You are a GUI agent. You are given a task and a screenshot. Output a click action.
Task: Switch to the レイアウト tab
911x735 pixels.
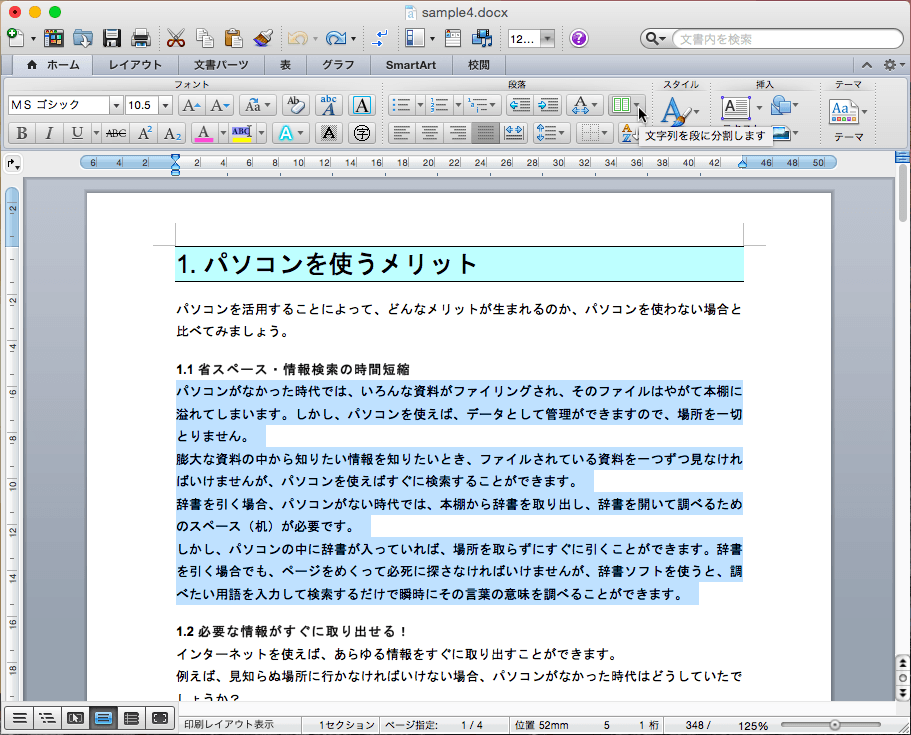point(135,65)
